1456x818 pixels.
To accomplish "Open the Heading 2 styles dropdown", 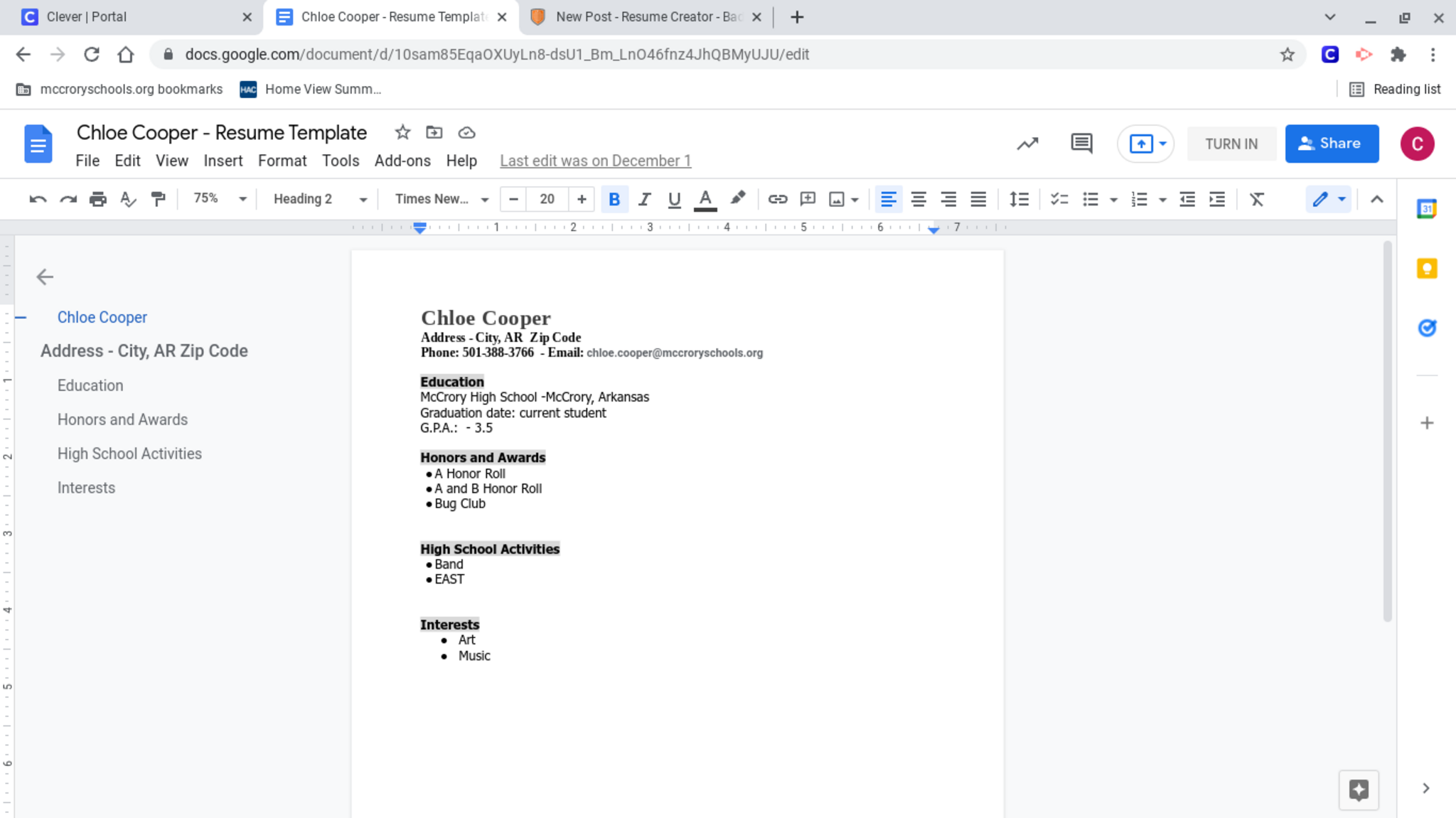I will coord(320,200).
